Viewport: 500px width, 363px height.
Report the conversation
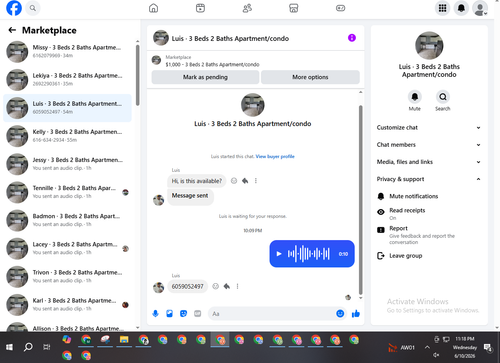(x=429, y=235)
